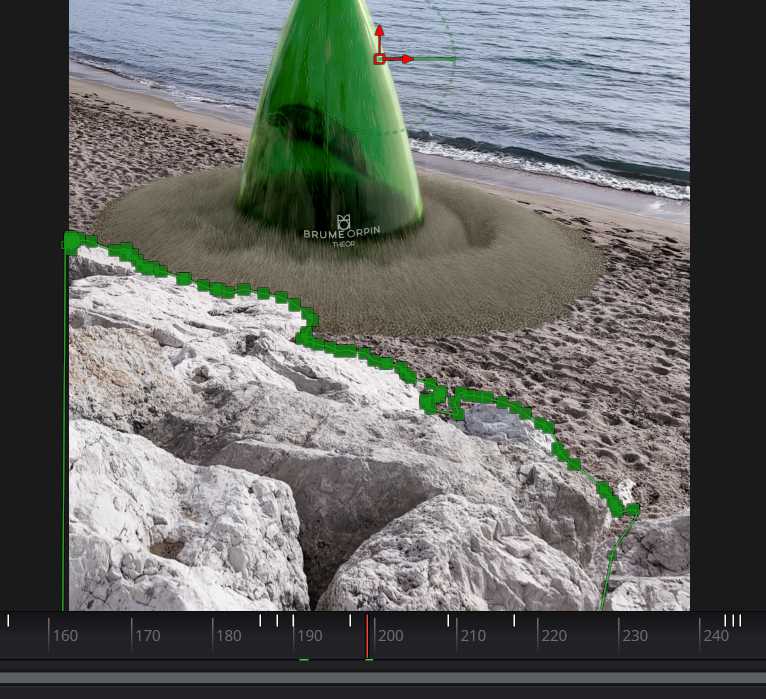
Task: Select the topmost polygon mask point at the rock's left edge
Action: [x=72, y=241]
